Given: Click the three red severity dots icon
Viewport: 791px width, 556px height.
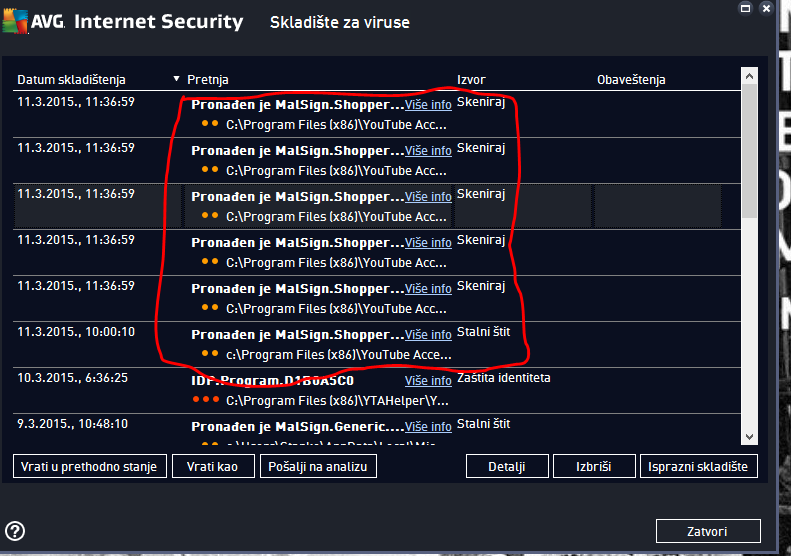Looking at the screenshot, I should pos(206,400).
